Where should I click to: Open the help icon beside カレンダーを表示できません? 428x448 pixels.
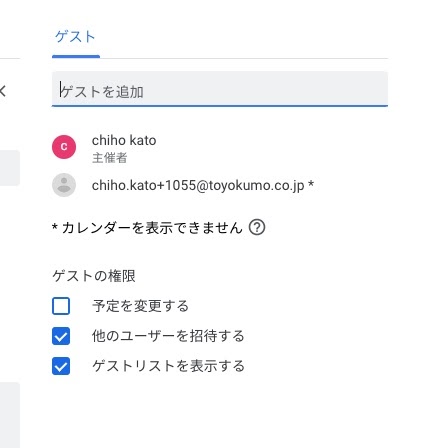257,228
